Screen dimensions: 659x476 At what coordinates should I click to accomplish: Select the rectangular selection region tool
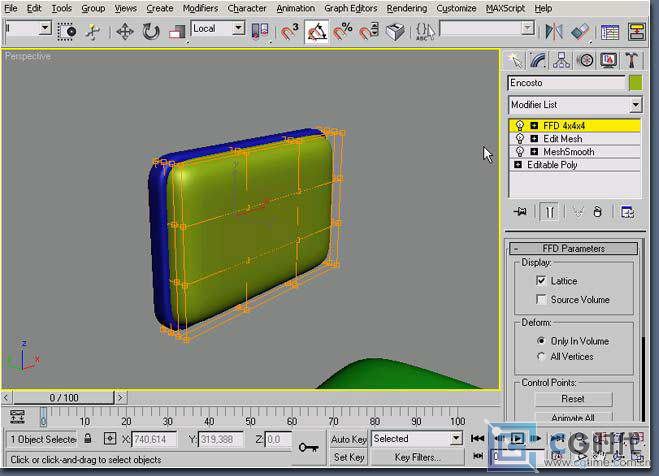click(66, 32)
